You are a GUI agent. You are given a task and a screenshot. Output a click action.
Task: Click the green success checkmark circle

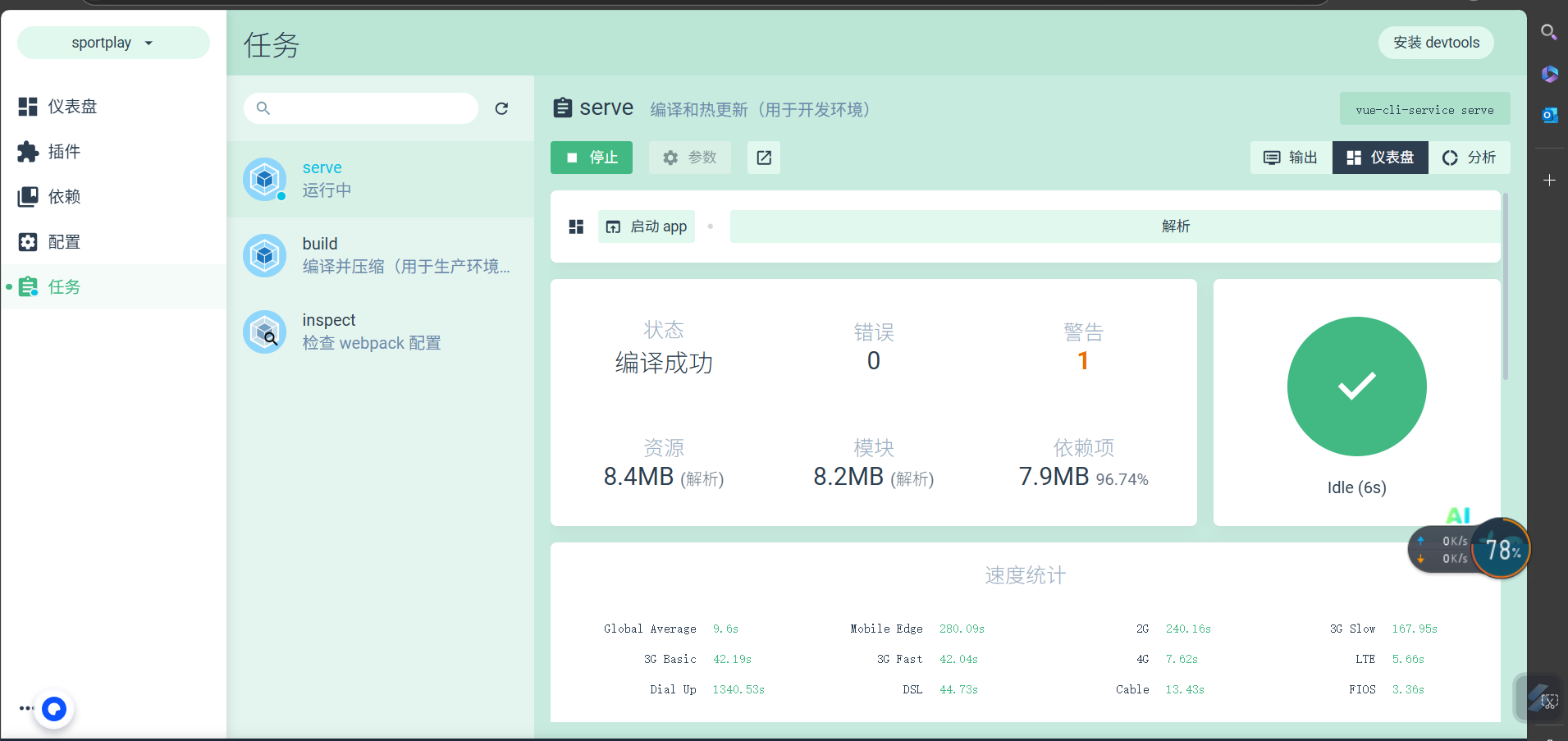click(1357, 387)
